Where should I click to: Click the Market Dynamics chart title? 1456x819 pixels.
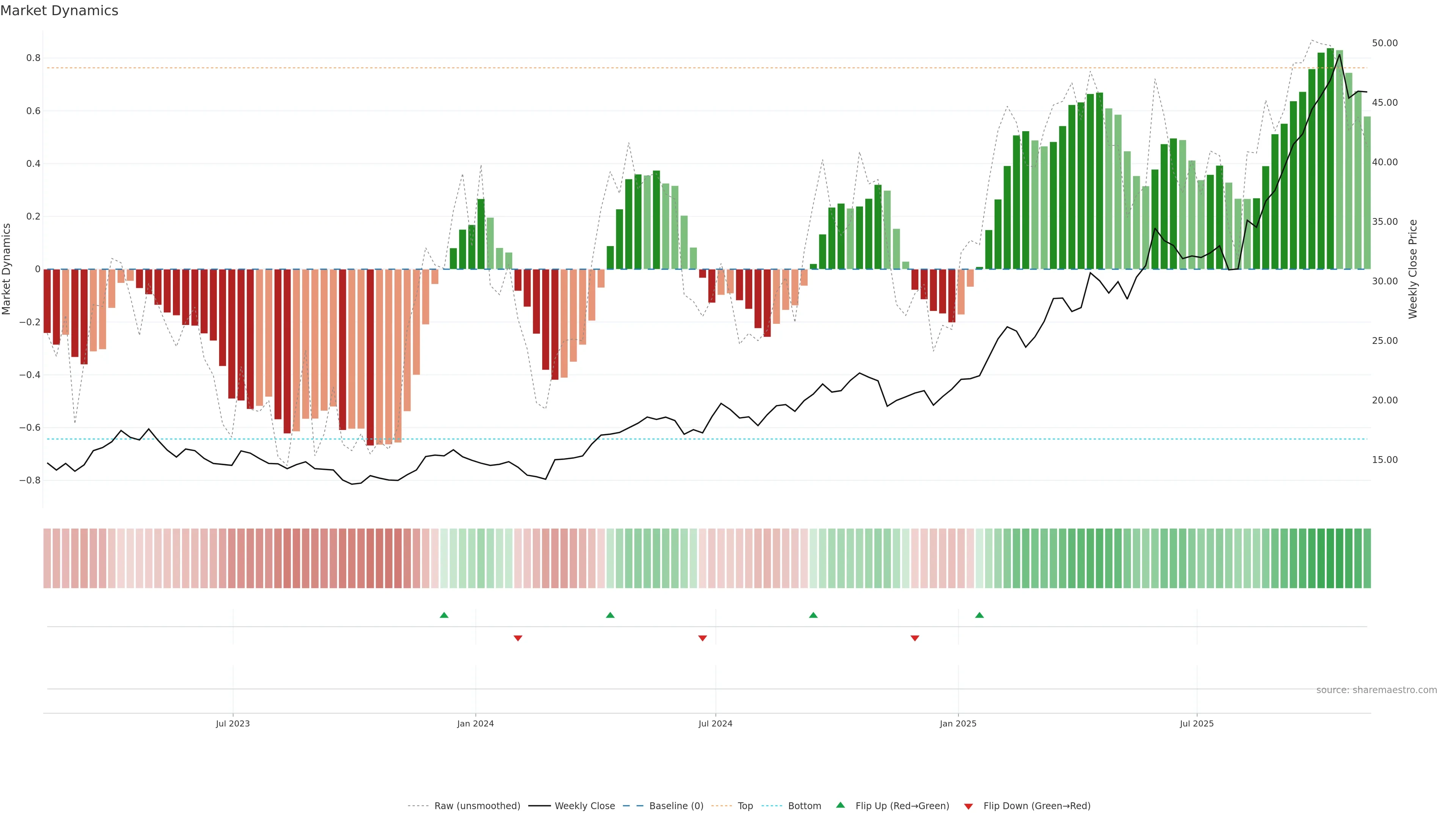[60, 11]
